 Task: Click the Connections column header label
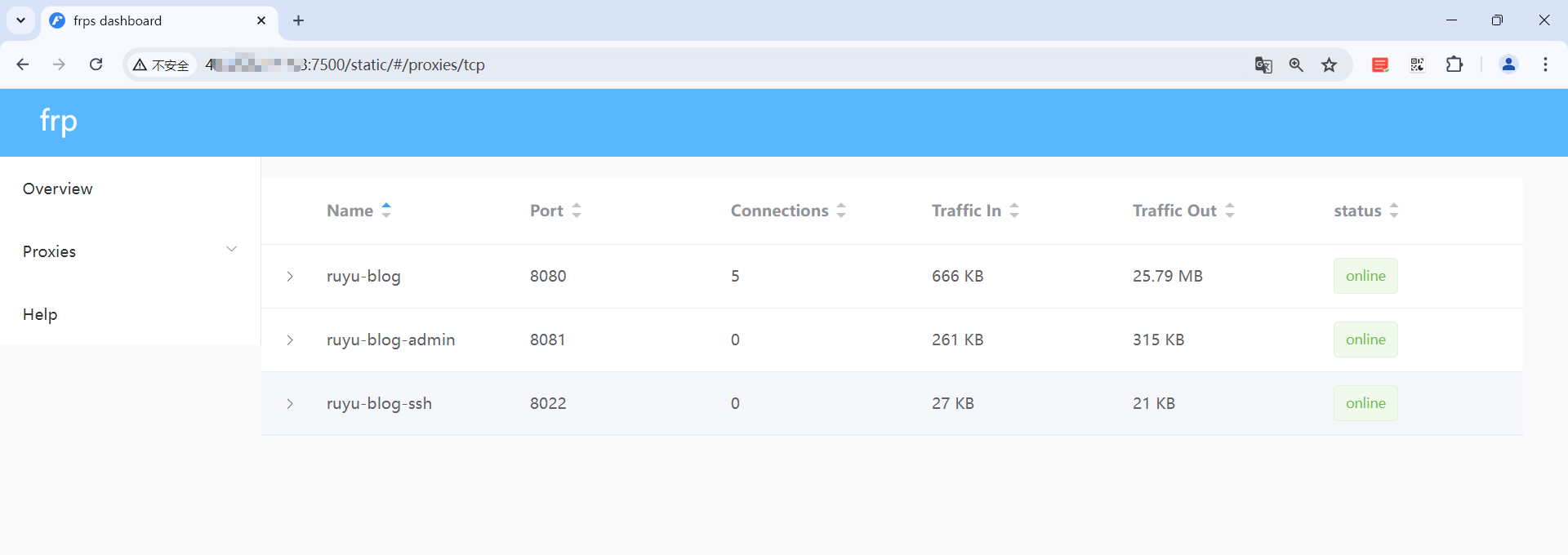tap(779, 211)
